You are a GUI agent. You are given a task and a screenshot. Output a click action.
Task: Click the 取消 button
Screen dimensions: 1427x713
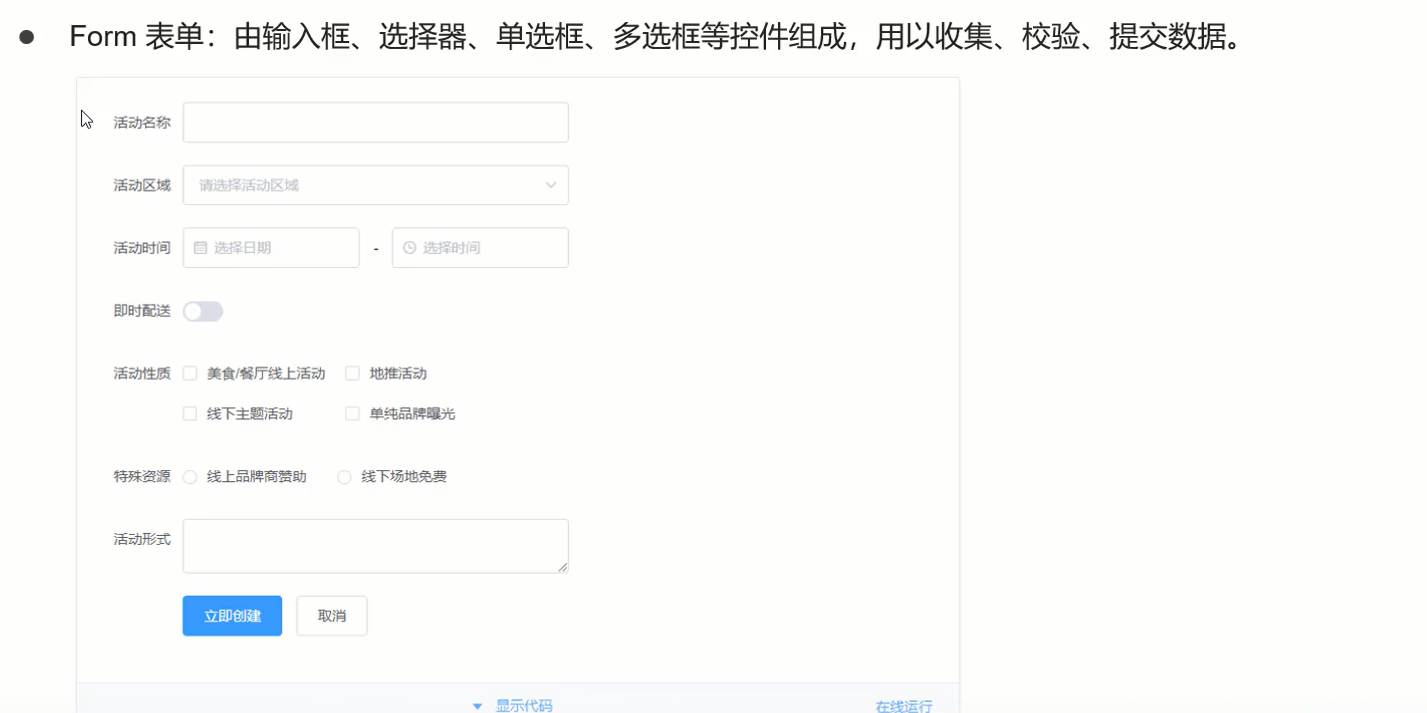(x=331, y=615)
